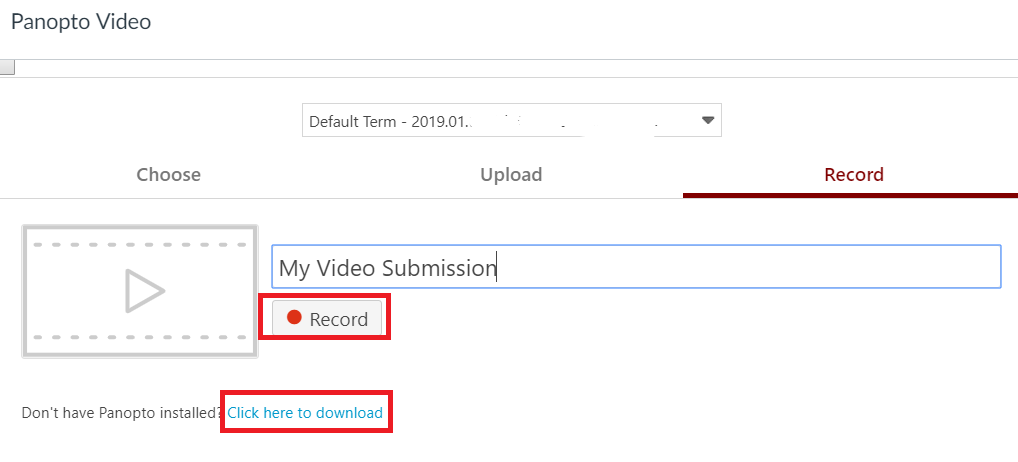Click the play triangle in the video placeholder

tap(144, 291)
